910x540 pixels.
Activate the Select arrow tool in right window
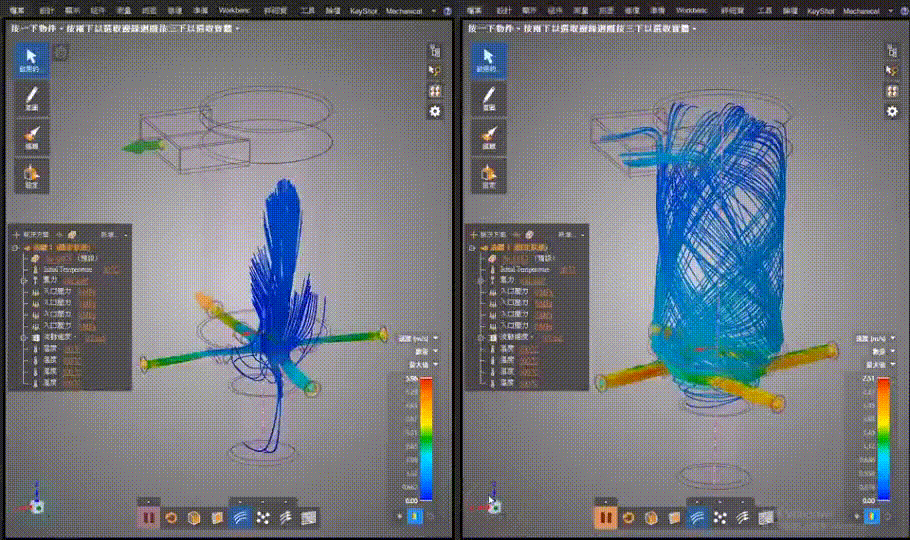[x=488, y=60]
